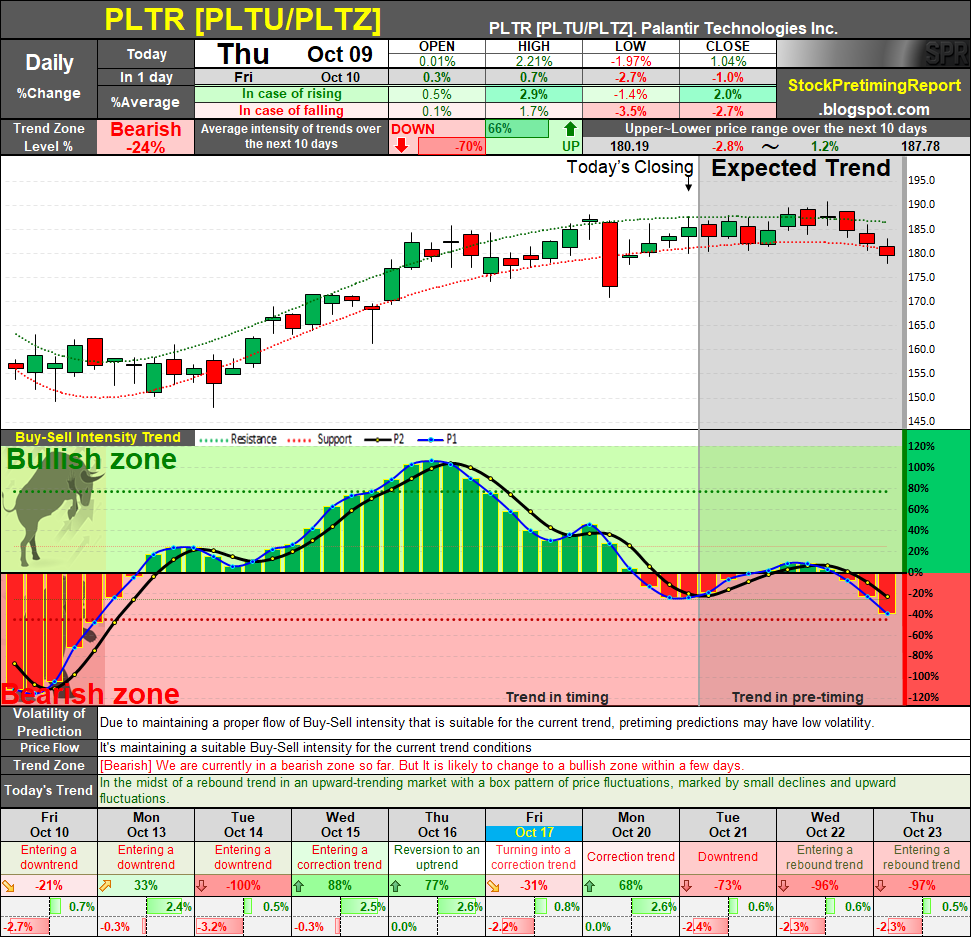Click the Trend in timing label
This screenshot has height=937, width=971.
click(x=557, y=697)
